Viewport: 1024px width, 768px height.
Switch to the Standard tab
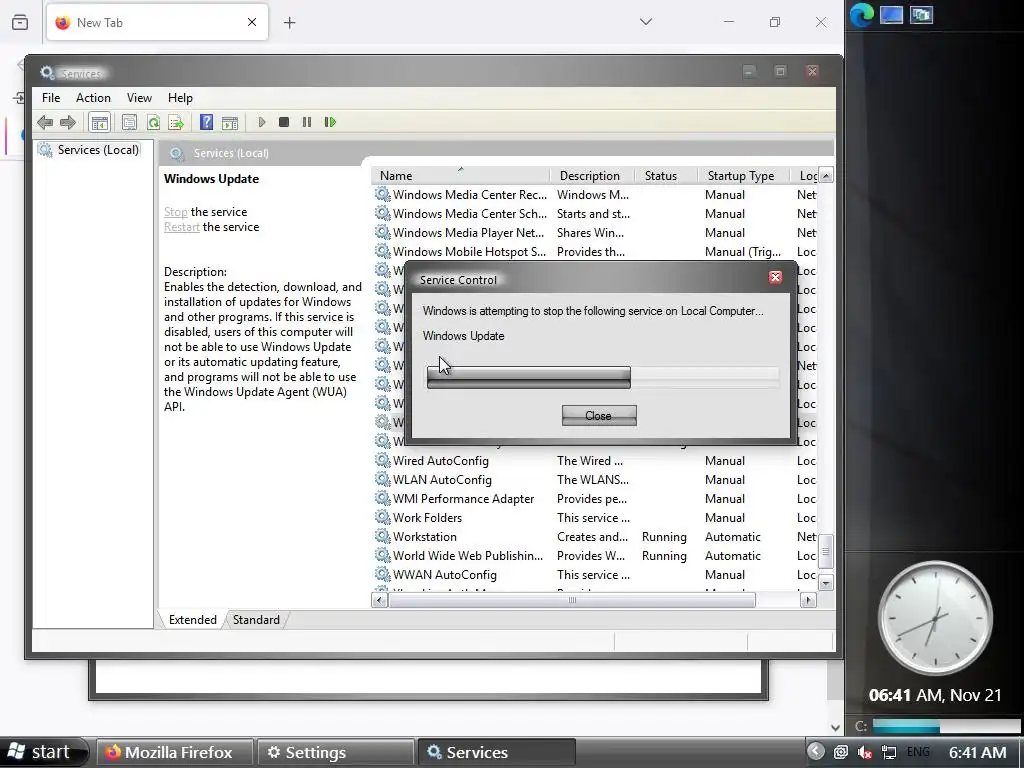256,620
